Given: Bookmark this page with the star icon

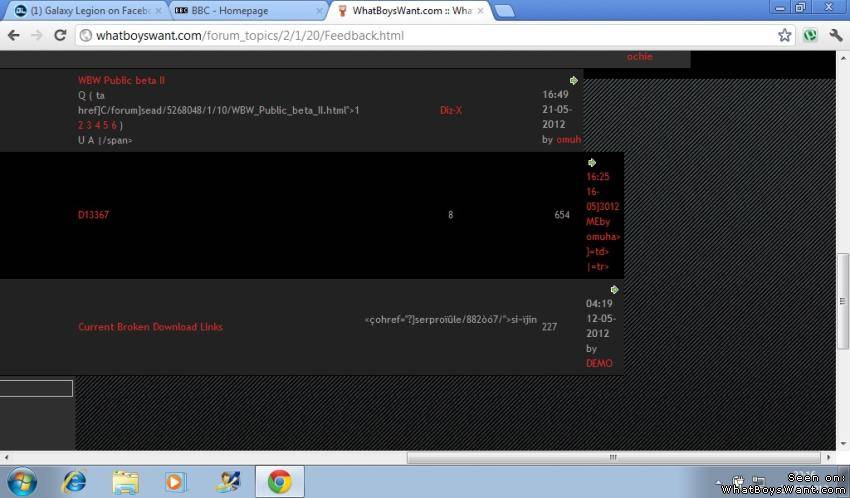Looking at the screenshot, I should (x=785, y=35).
